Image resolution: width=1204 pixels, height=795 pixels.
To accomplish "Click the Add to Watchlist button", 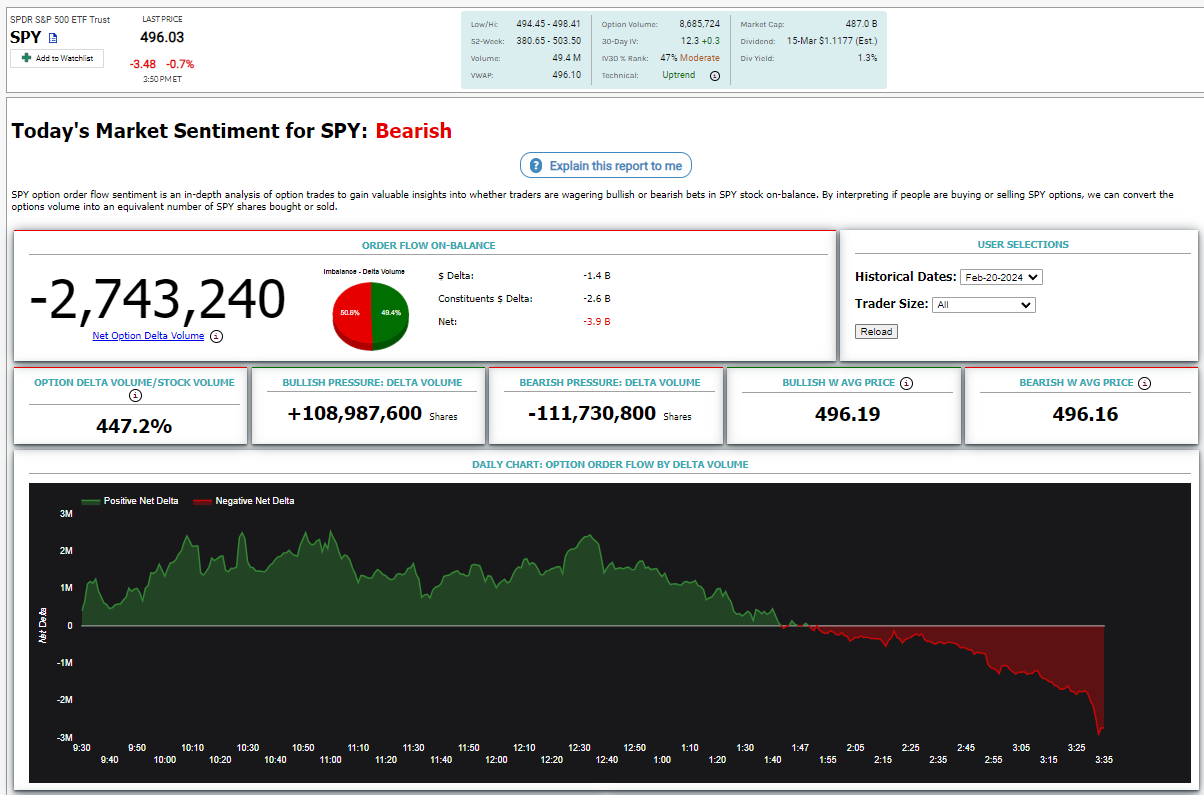I will tap(57, 58).
